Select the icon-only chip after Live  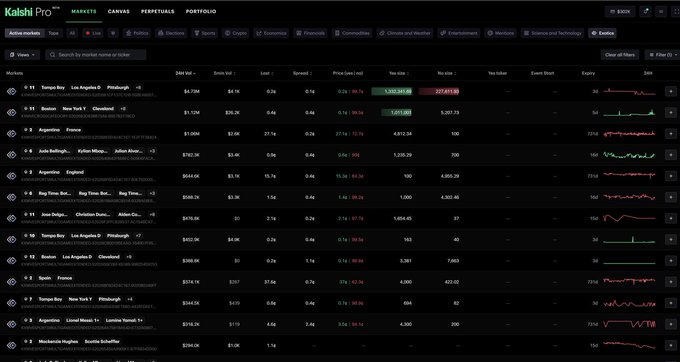point(113,33)
